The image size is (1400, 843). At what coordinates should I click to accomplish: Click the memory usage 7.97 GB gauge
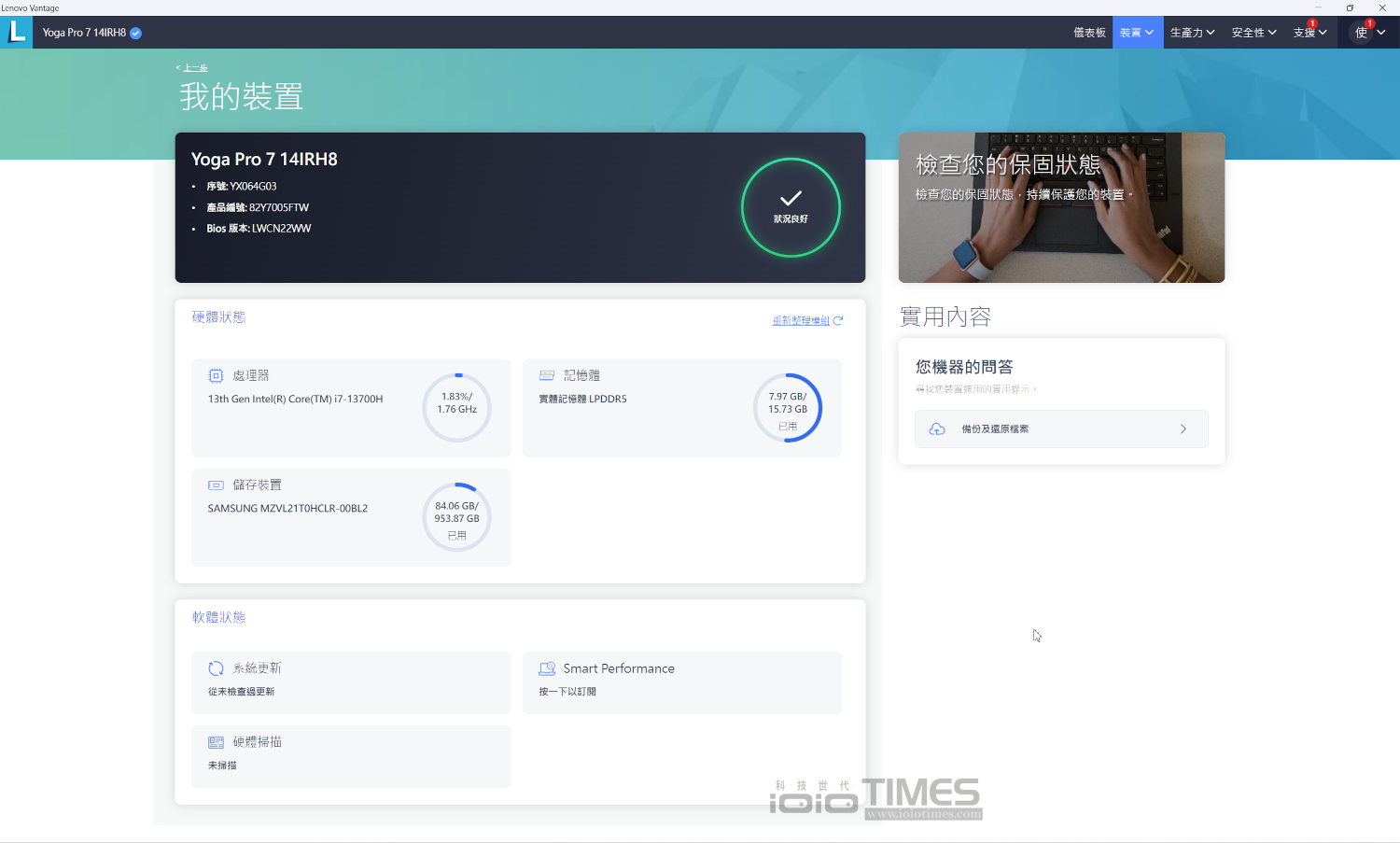[x=788, y=408]
